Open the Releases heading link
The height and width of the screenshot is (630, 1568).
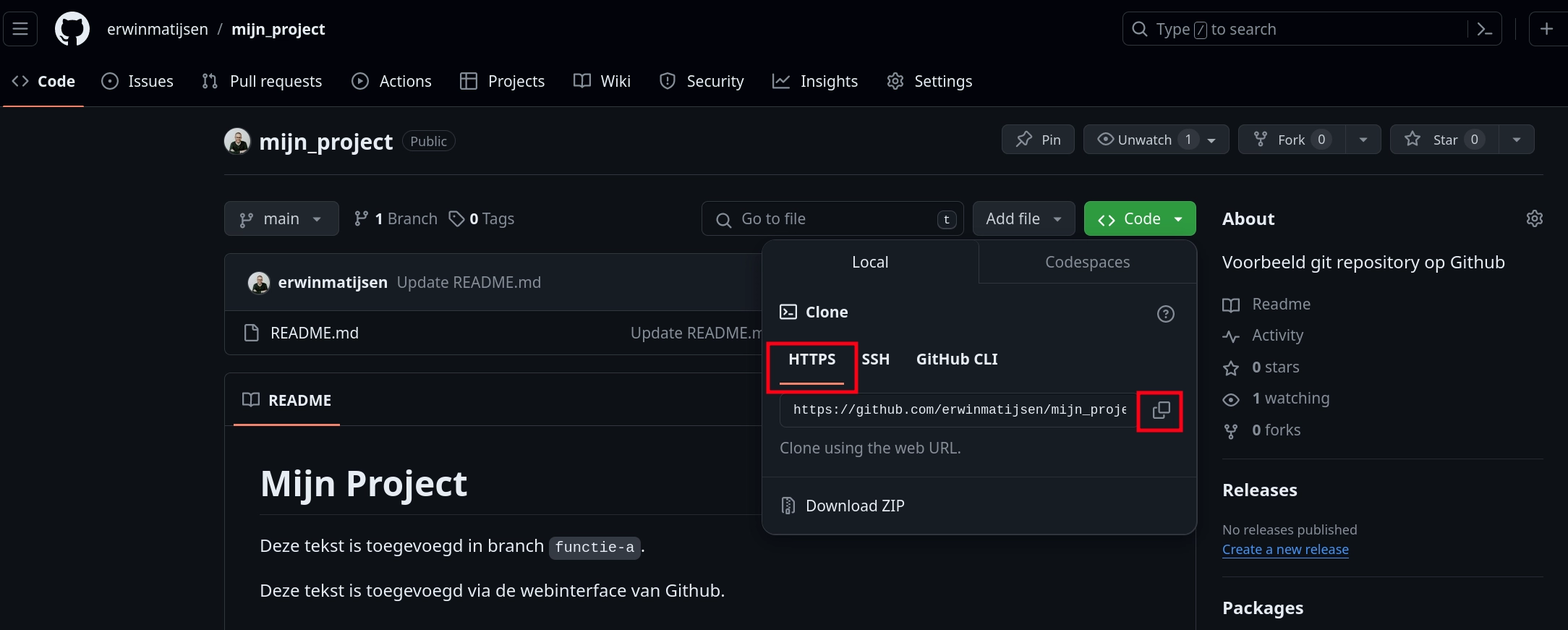[1260, 490]
